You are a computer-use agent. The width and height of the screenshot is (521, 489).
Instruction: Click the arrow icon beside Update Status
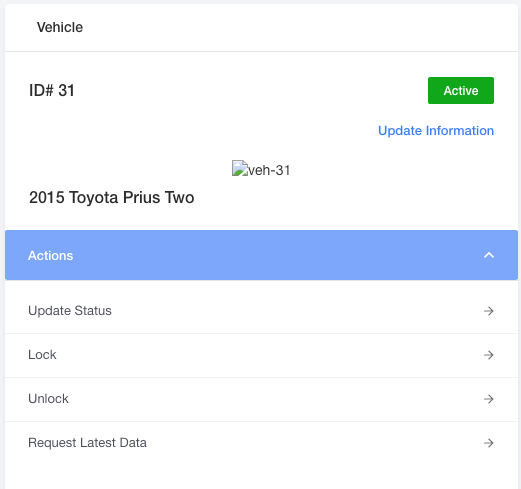[489, 311]
